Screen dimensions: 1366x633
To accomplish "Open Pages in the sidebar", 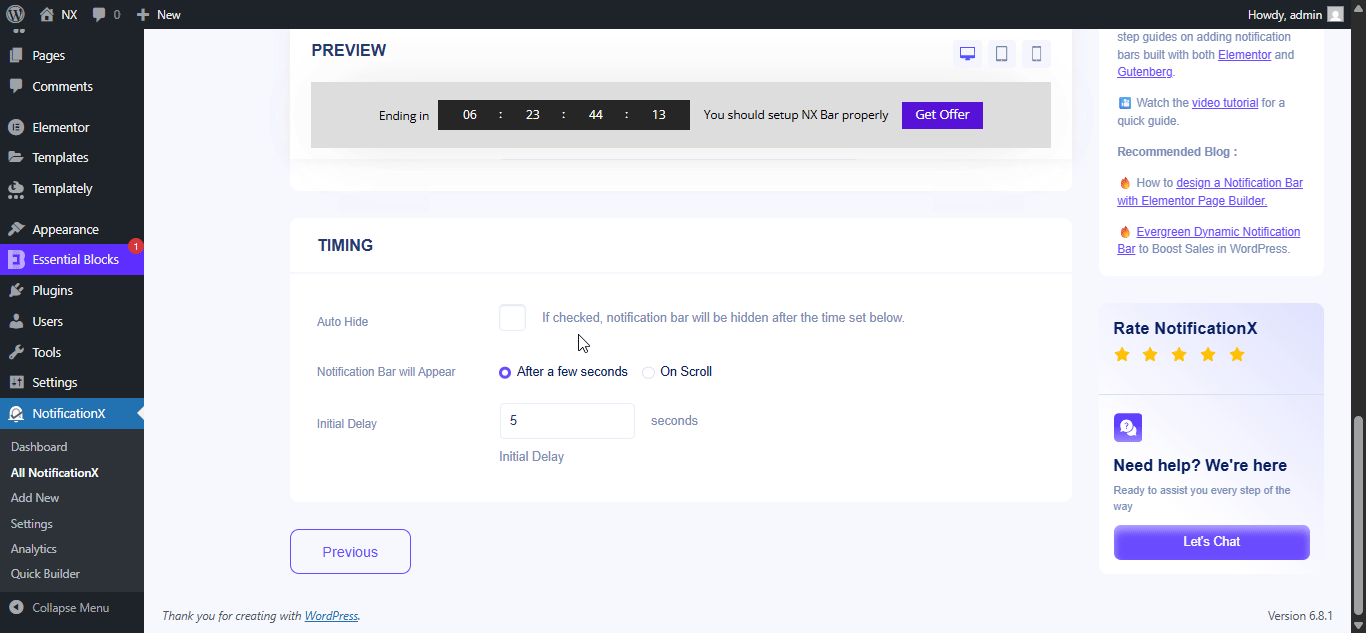I will [48, 56].
